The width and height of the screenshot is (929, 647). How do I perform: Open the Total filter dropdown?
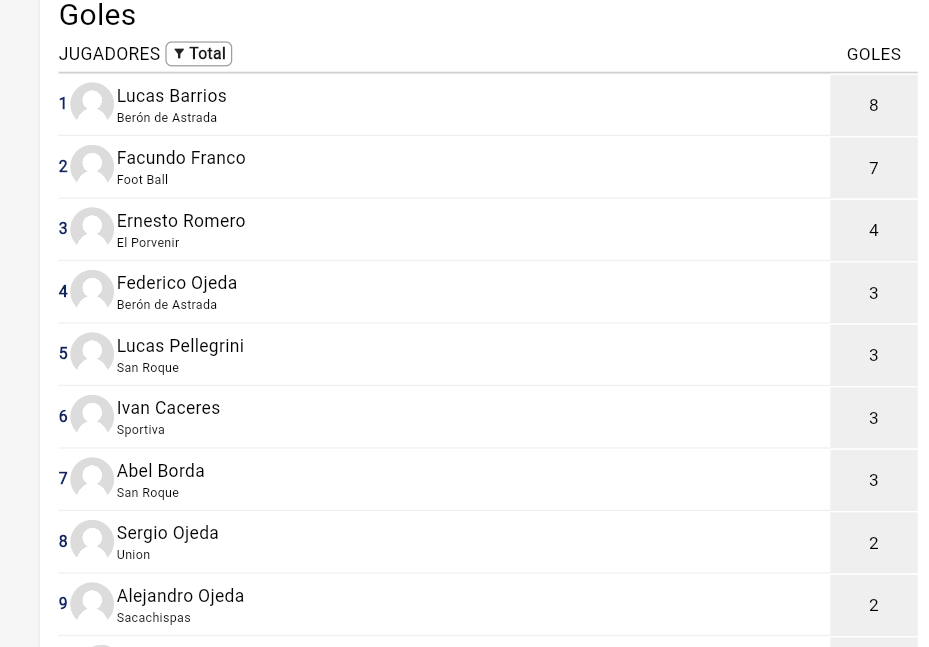[198, 54]
